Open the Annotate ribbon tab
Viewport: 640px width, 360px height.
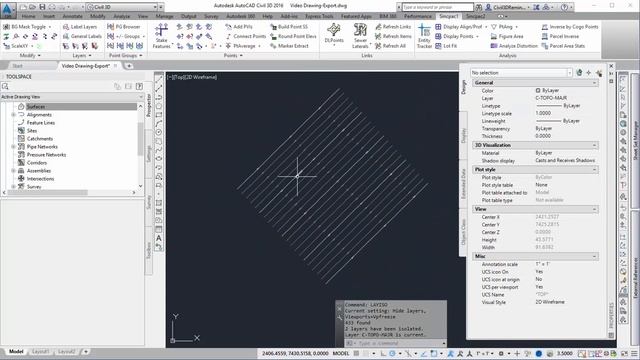[72, 16]
